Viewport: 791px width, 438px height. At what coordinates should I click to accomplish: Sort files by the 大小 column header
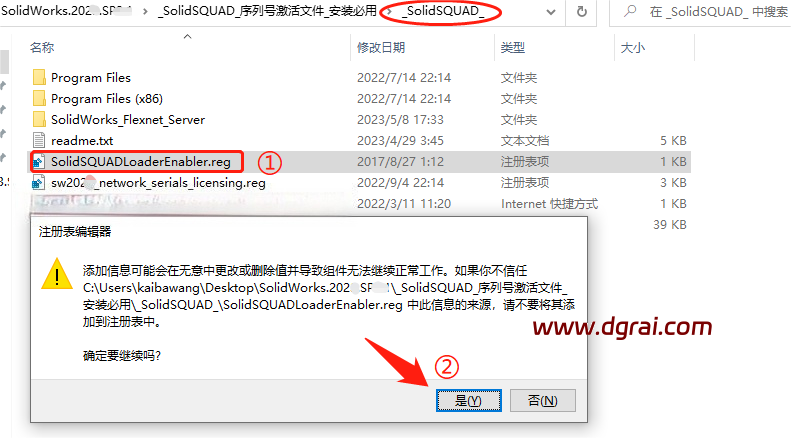633,47
